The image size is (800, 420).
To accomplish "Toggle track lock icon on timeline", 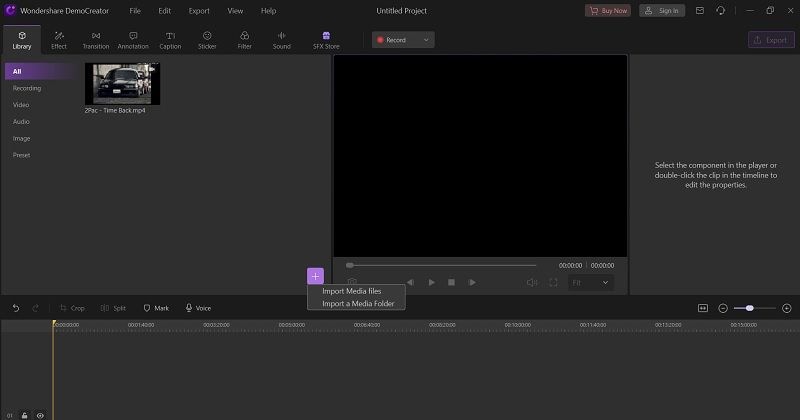I will point(24,415).
